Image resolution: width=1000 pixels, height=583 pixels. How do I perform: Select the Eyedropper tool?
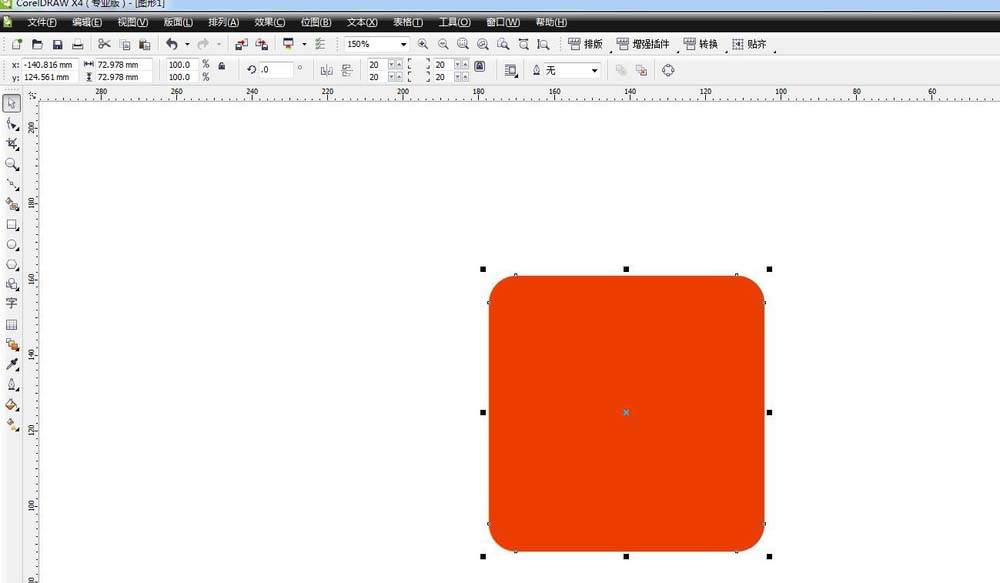click(12, 364)
